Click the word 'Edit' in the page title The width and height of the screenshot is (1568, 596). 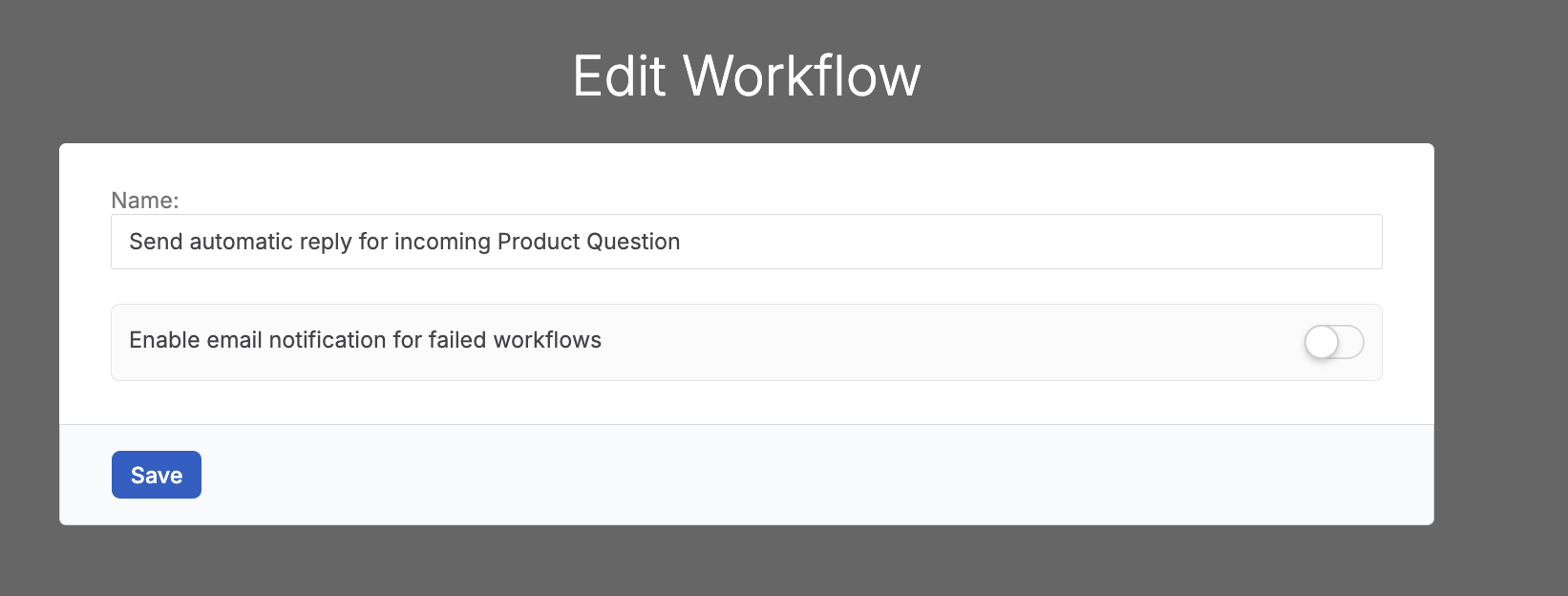point(619,75)
